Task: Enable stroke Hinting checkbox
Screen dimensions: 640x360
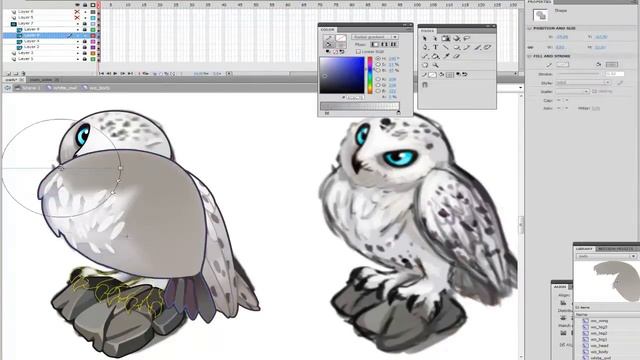Action: 594,91
